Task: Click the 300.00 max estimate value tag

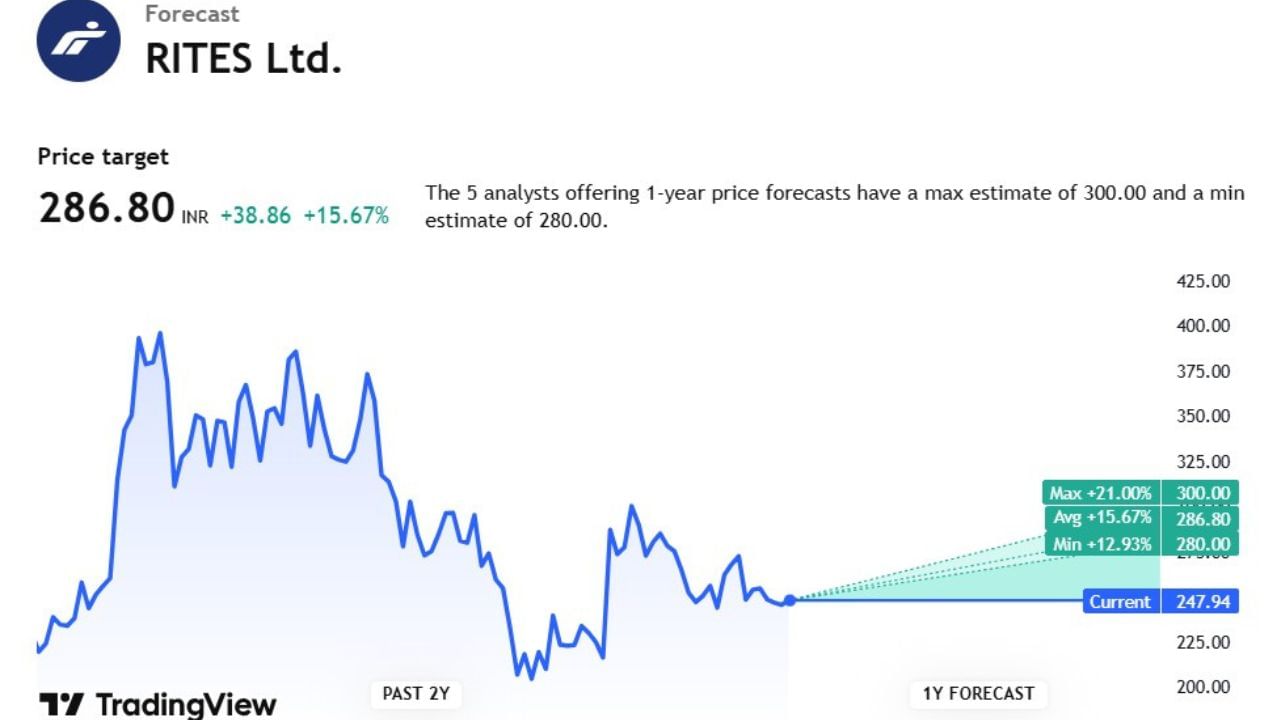Action: pos(1201,493)
